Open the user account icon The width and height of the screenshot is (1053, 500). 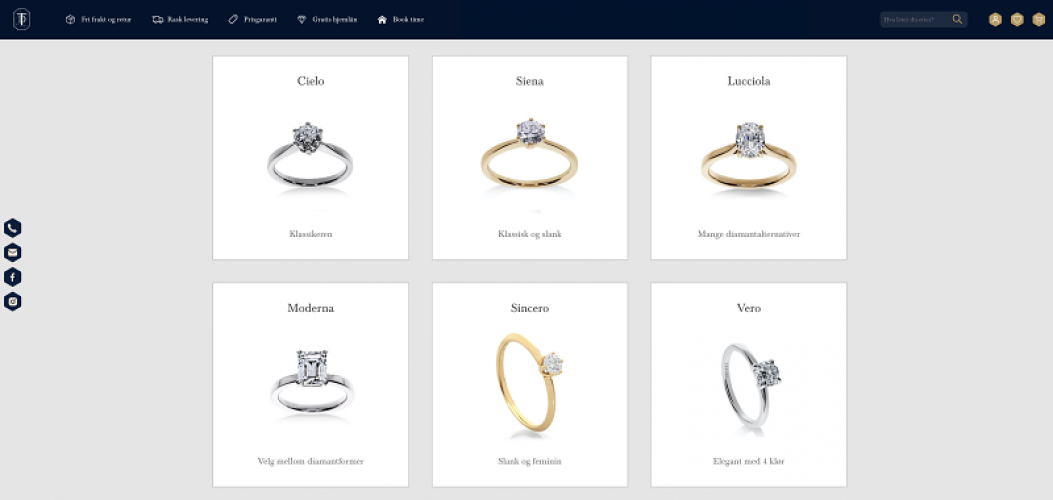995,19
